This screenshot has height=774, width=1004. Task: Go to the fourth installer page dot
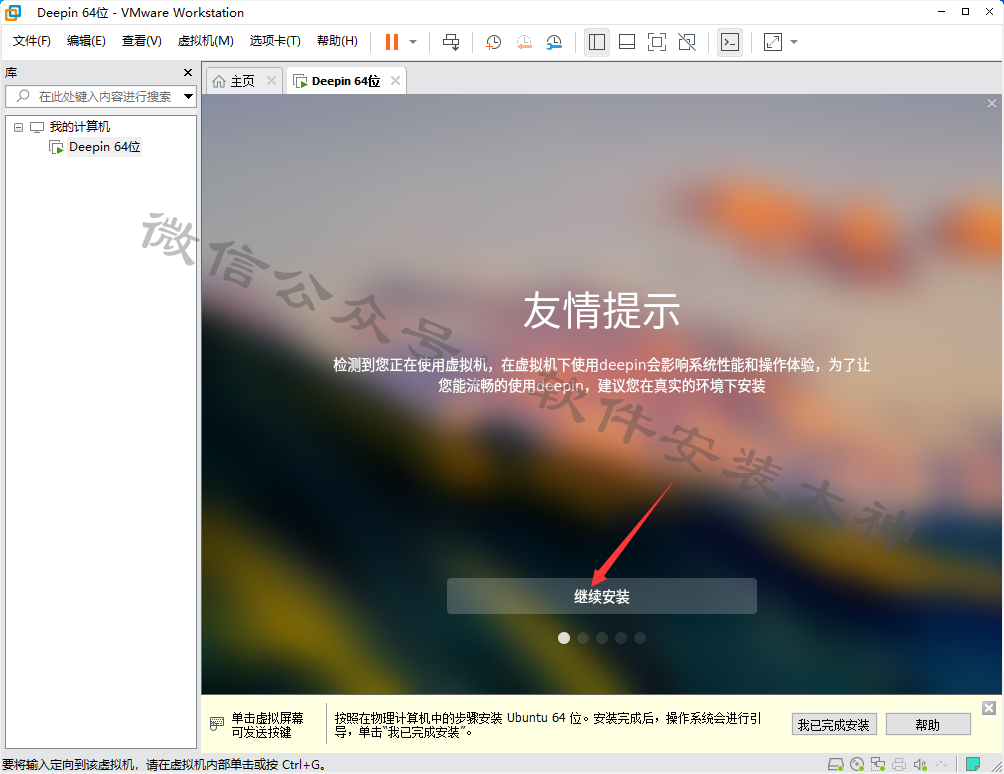[620, 638]
